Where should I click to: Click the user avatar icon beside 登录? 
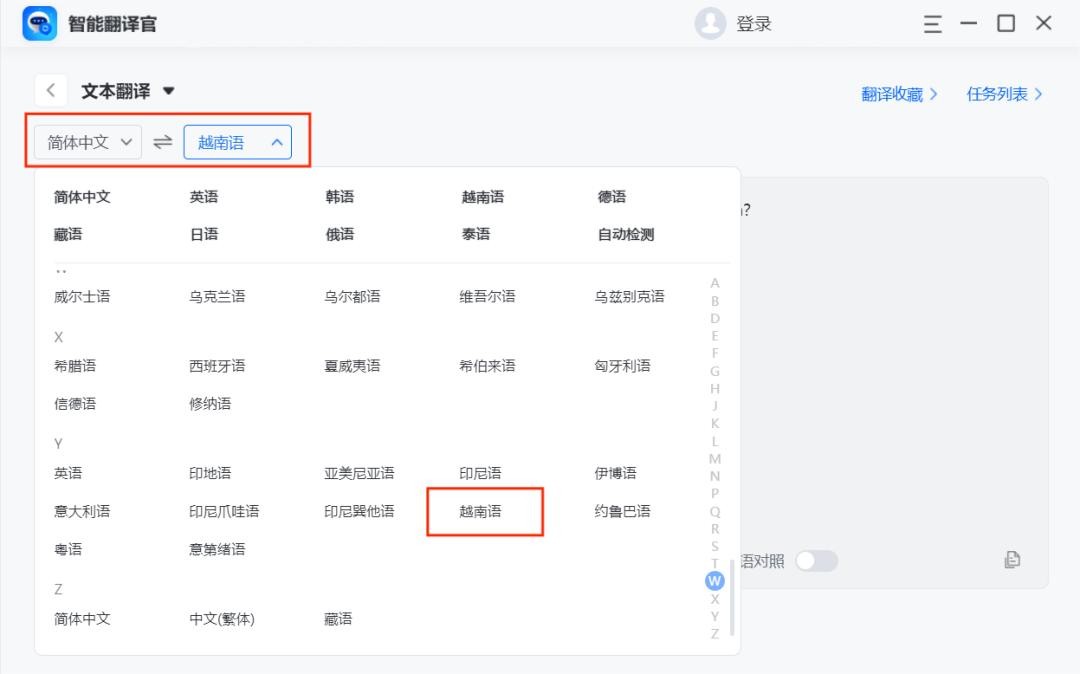click(709, 24)
